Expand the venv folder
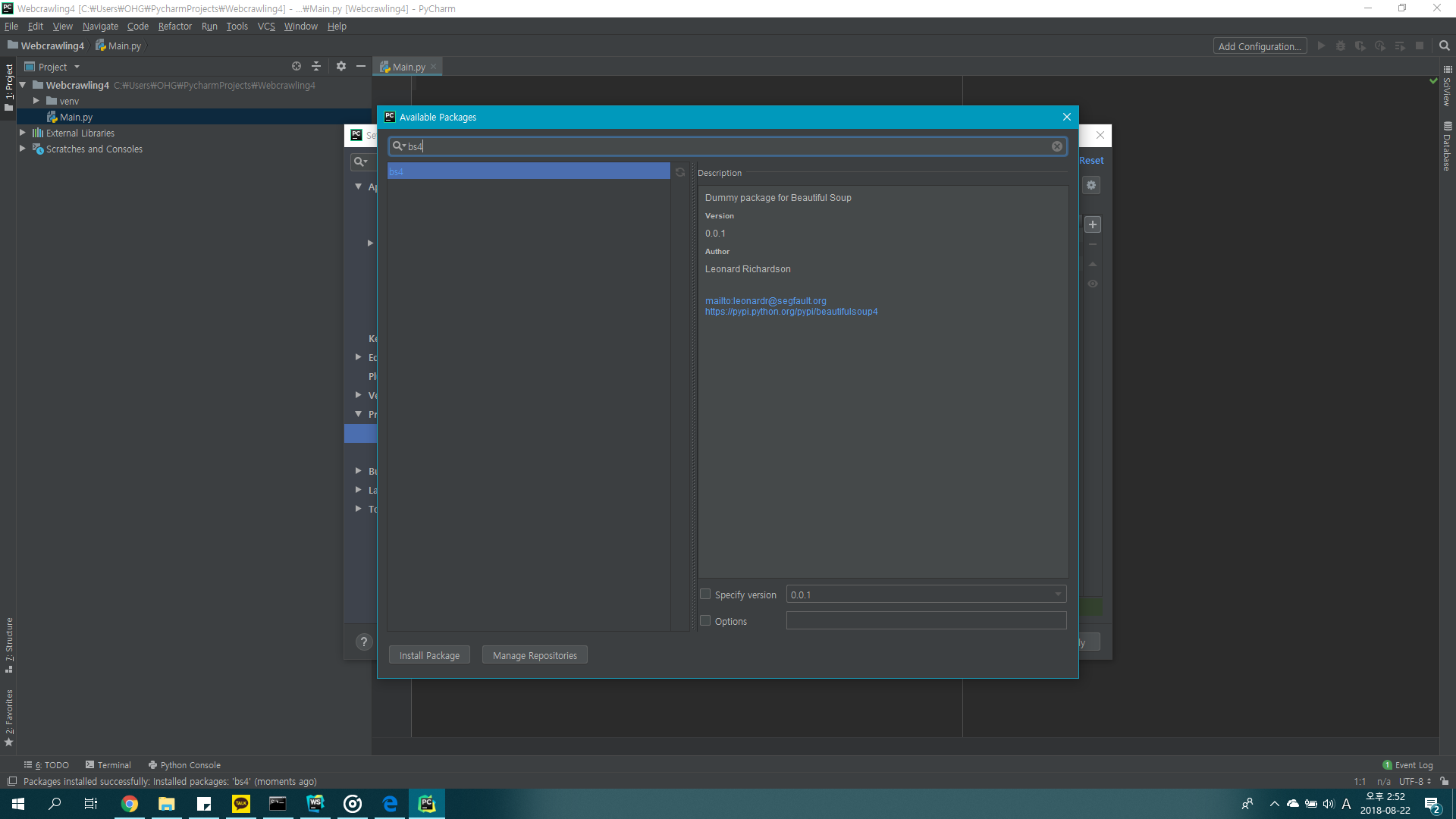Screen dimensions: 1456x819 point(36,101)
